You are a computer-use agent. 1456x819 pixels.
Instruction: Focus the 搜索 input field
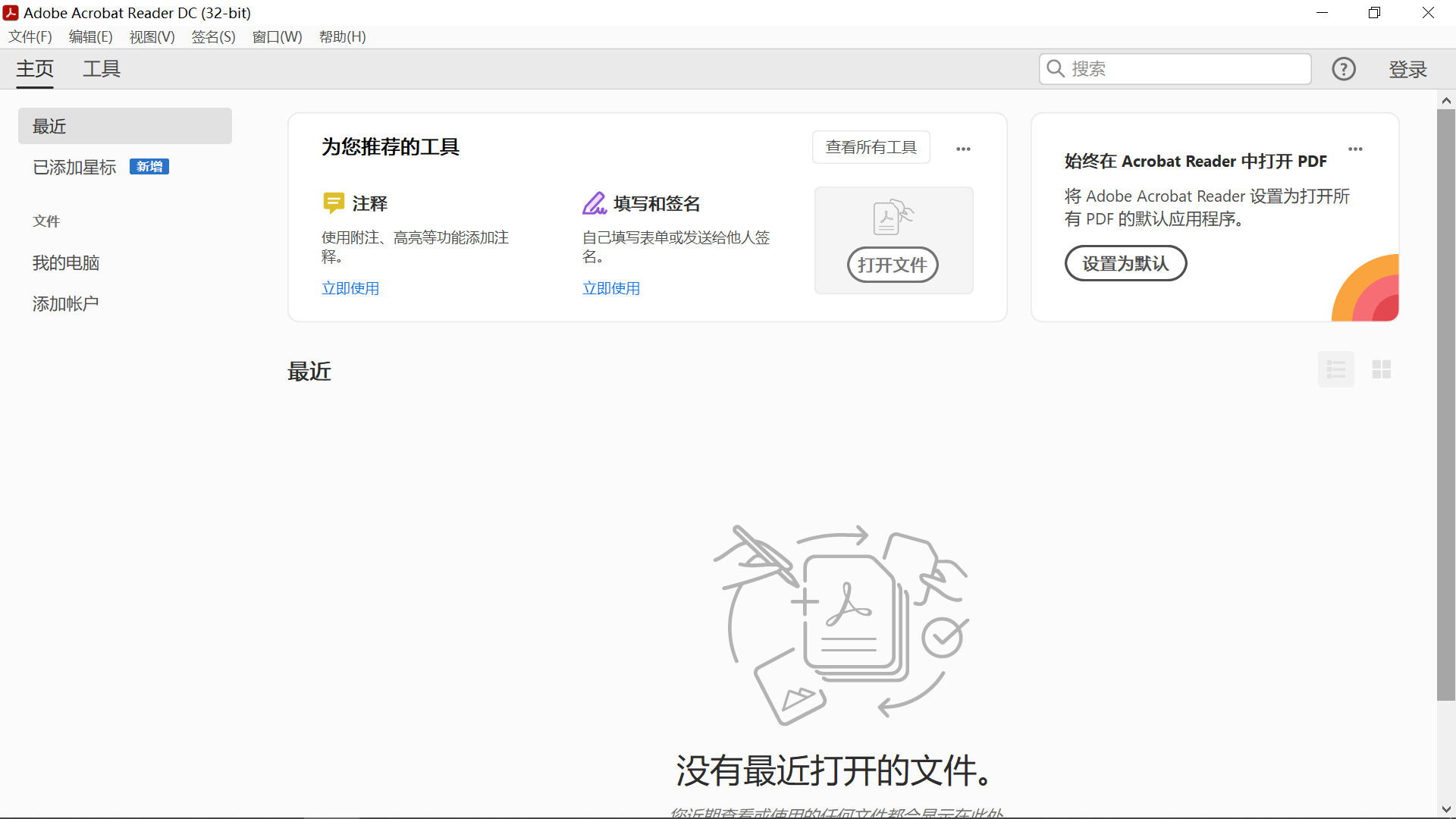pyautogui.click(x=1175, y=69)
